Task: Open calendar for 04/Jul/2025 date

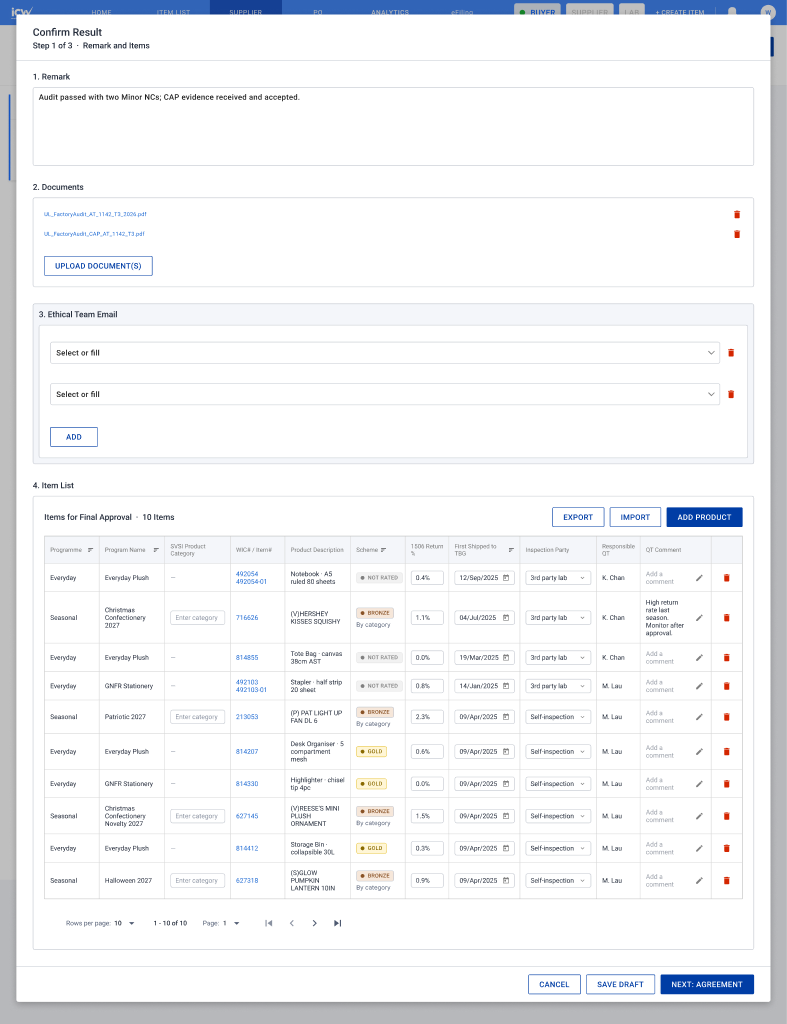Action: pyautogui.click(x=506, y=618)
